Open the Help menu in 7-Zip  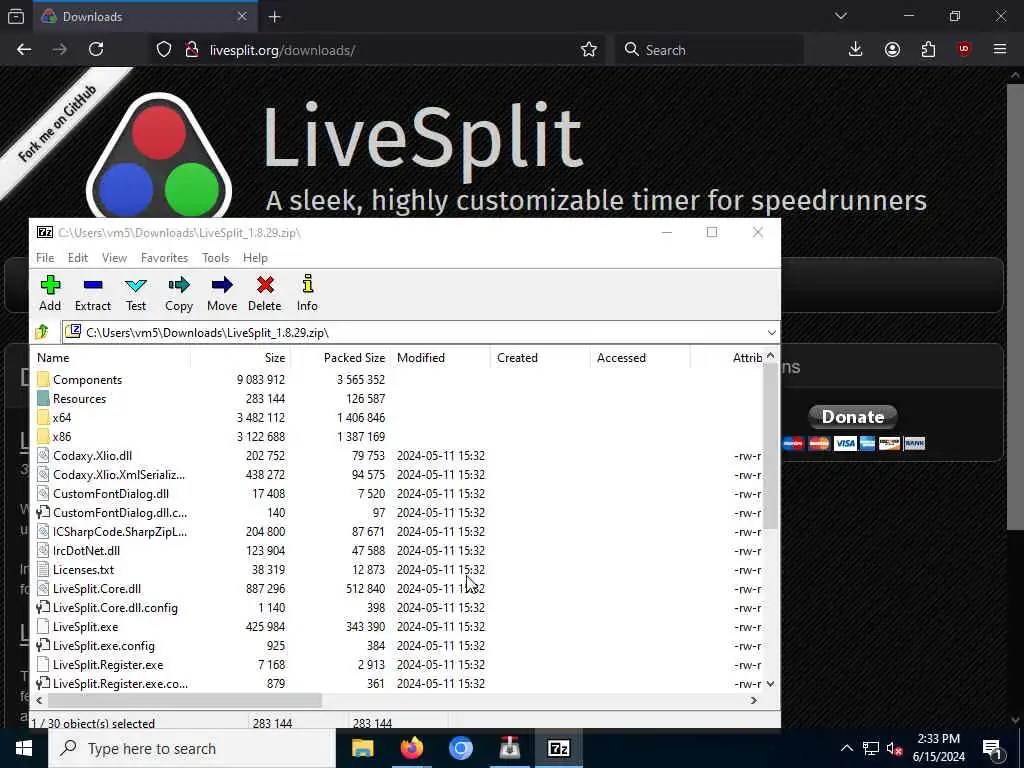click(x=255, y=258)
